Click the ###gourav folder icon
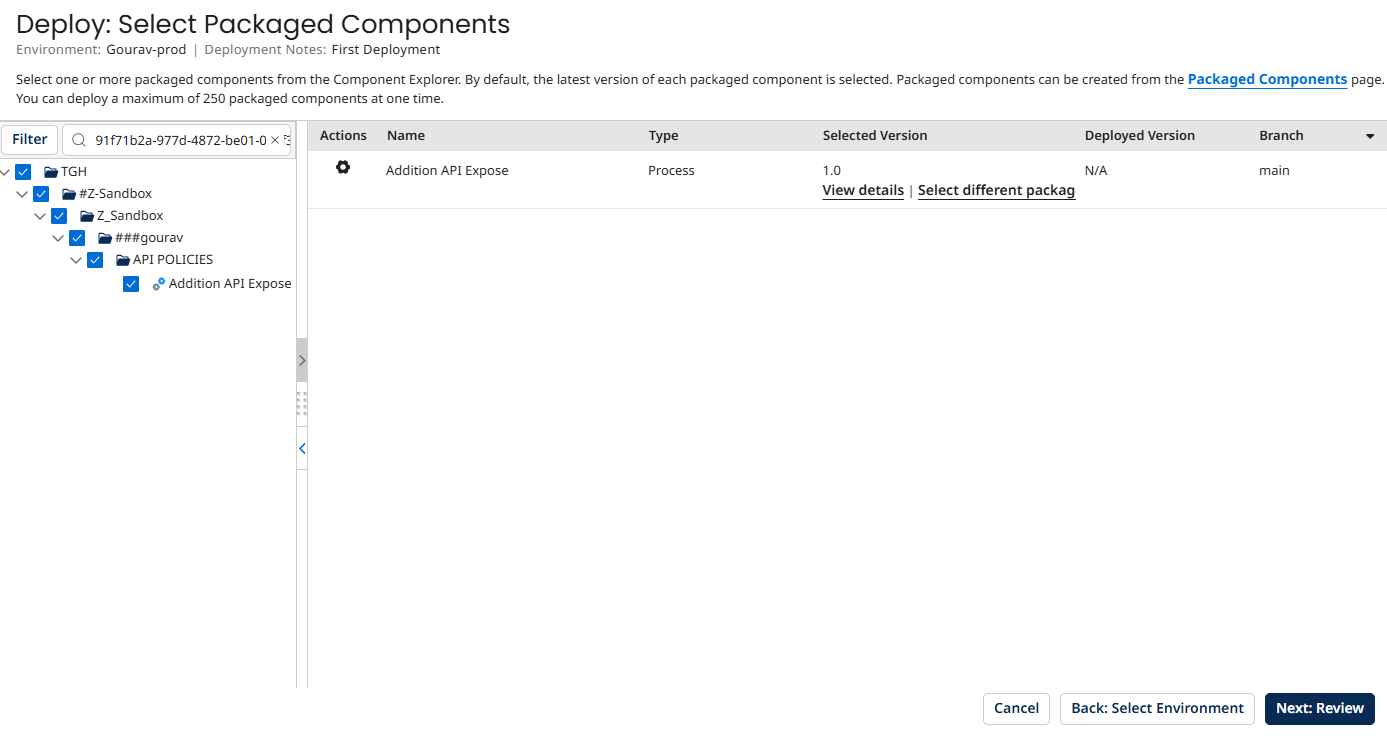Image resolution: width=1387 pixels, height=740 pixels. 105,238
